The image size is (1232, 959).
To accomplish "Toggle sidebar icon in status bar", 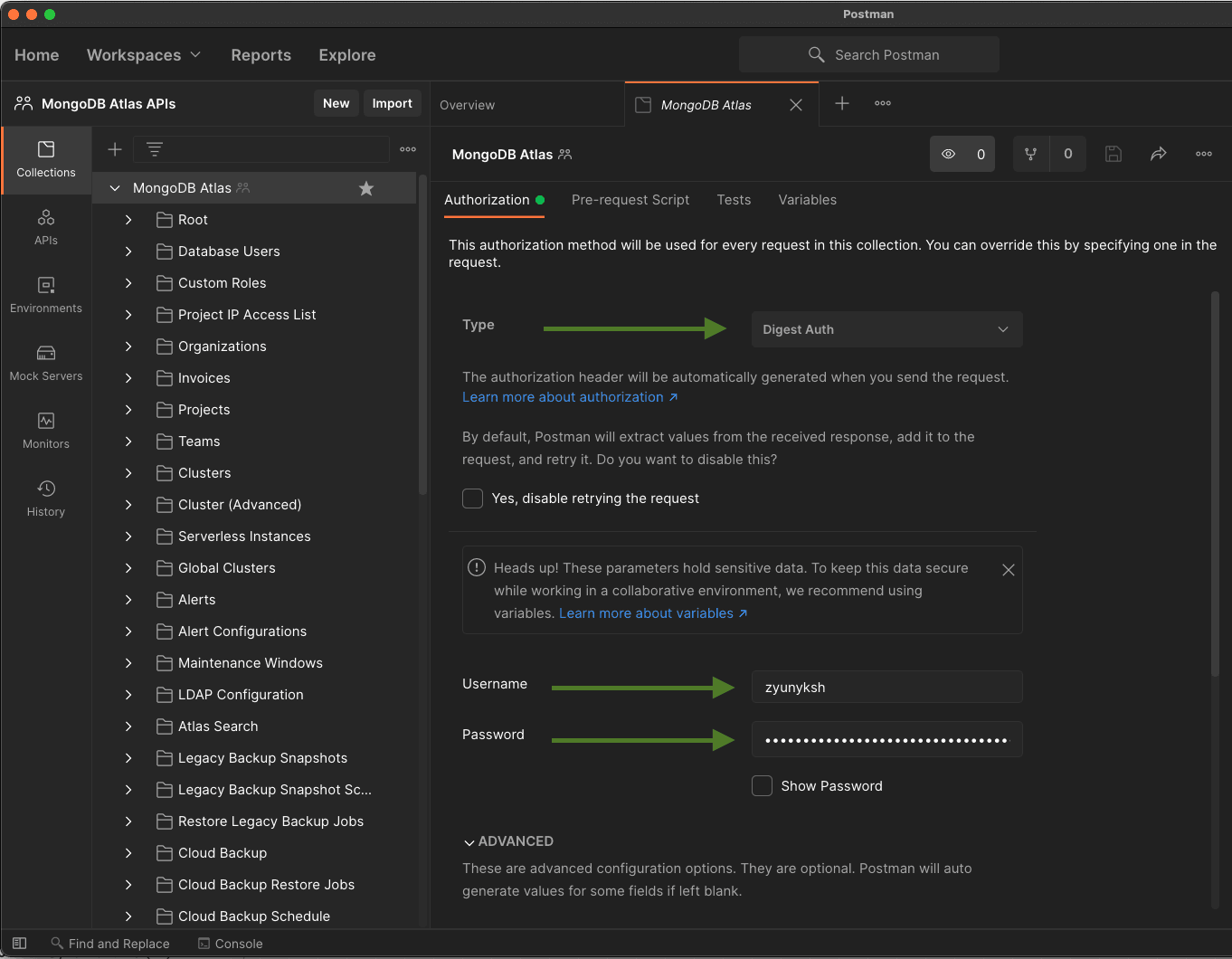I will pyautogui.click(x=19, y=943).
